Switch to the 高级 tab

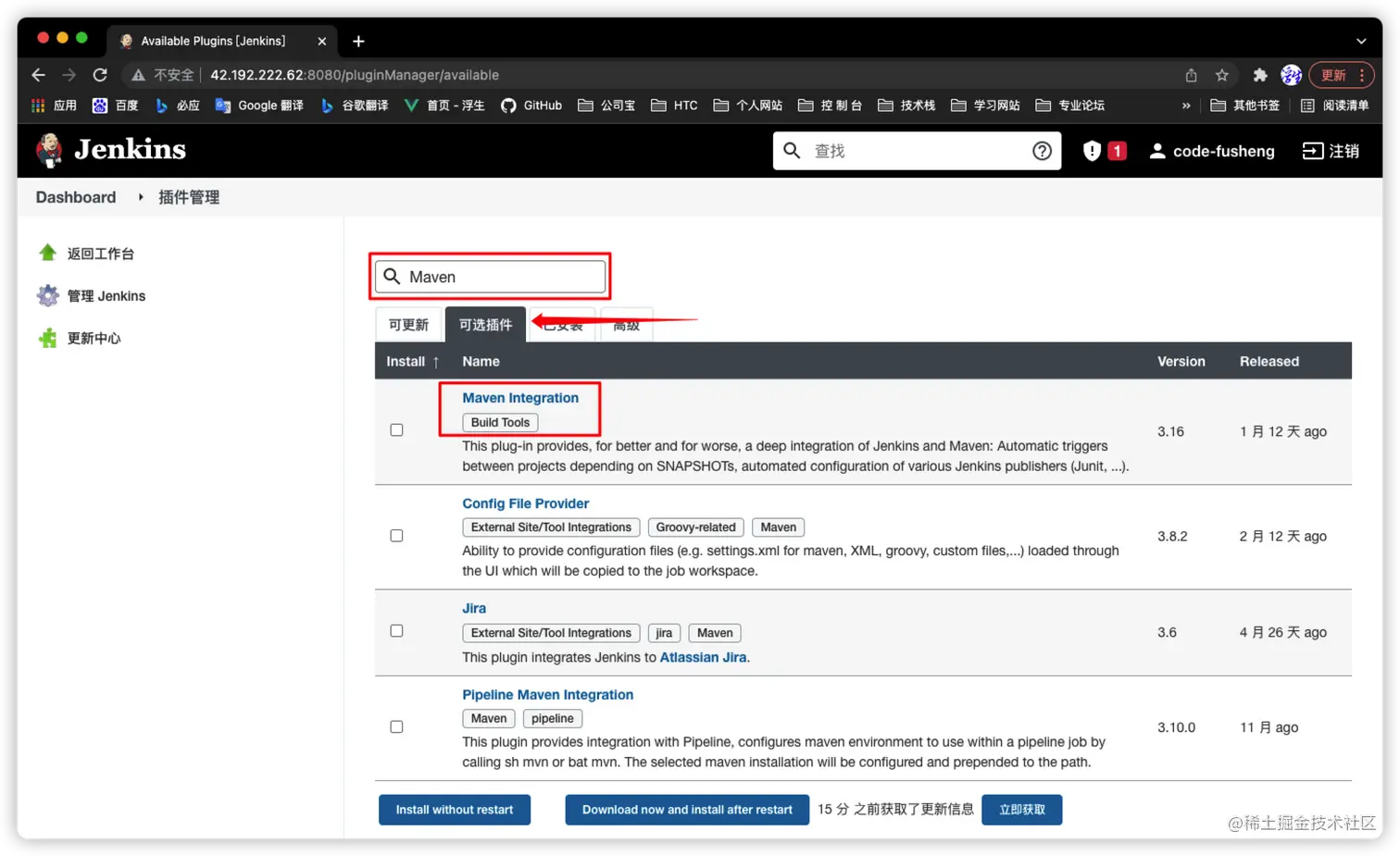[x=627, y=325]
